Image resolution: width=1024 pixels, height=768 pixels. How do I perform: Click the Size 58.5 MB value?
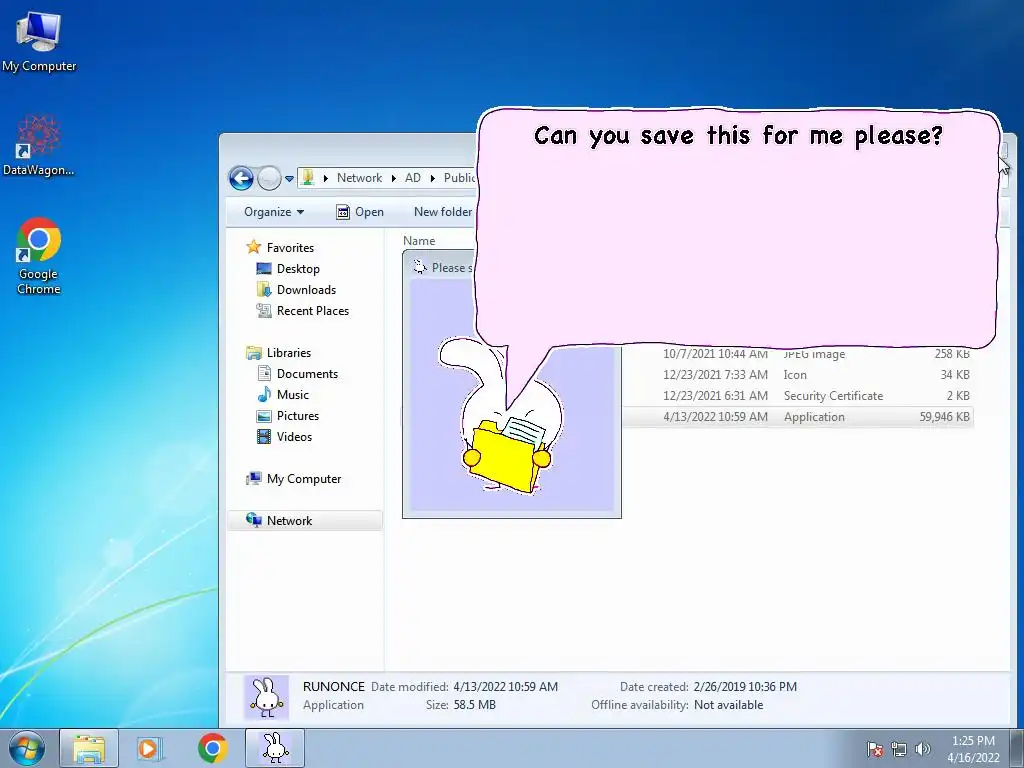point(474,705)
